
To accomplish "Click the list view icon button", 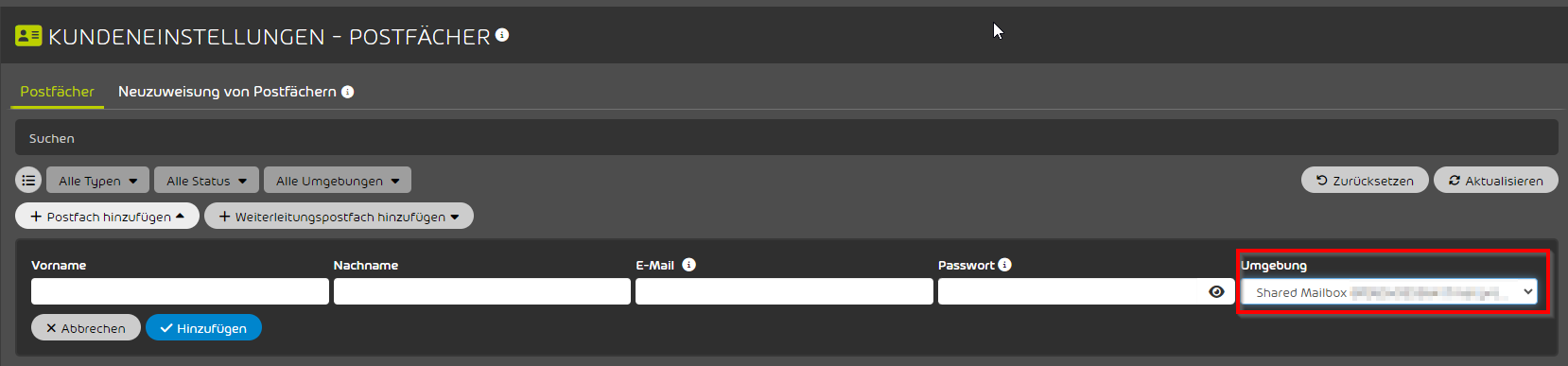I will [28, 180].
